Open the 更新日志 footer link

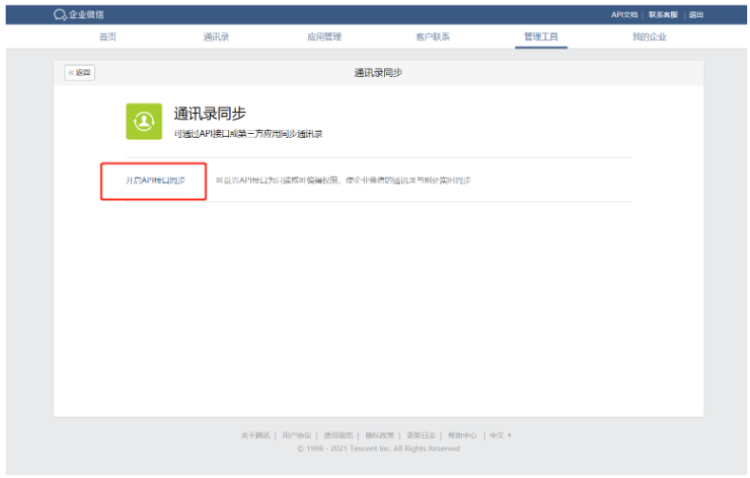(421, 435)
